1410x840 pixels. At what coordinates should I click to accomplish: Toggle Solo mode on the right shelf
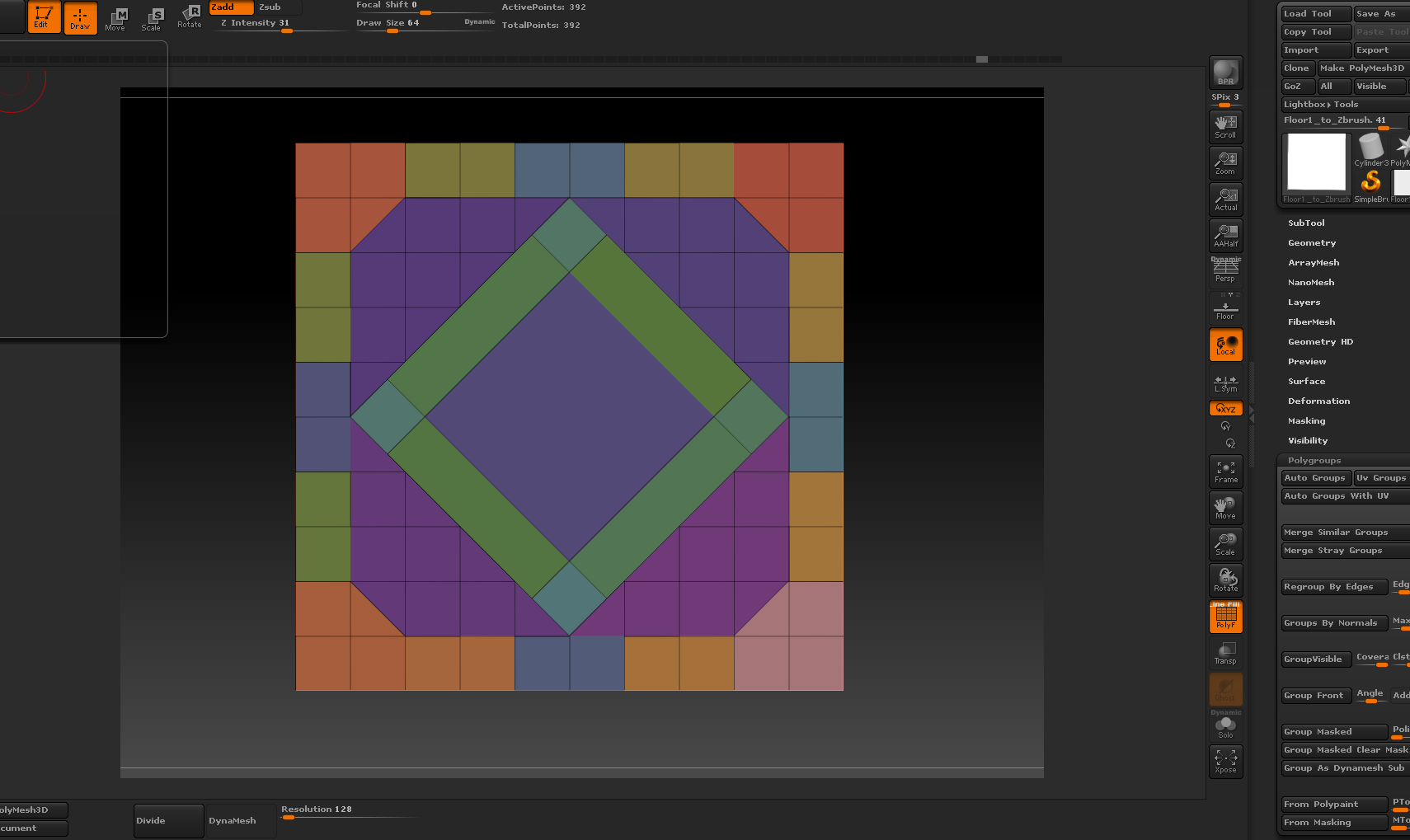(x=1225, y=725)
